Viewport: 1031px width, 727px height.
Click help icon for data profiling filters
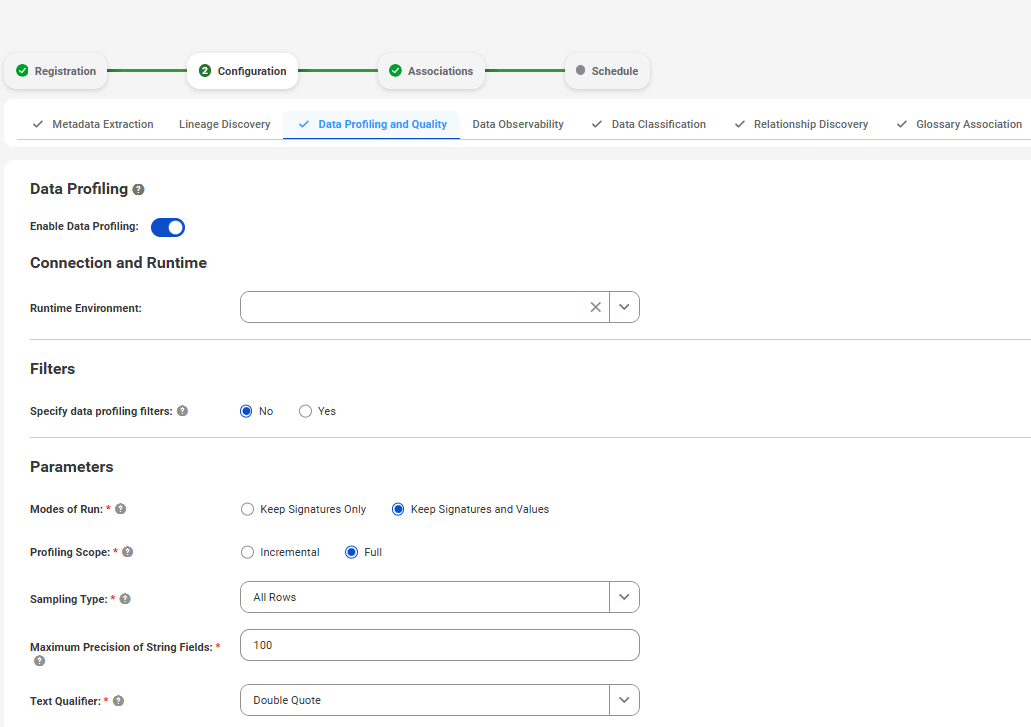(183, 411)
